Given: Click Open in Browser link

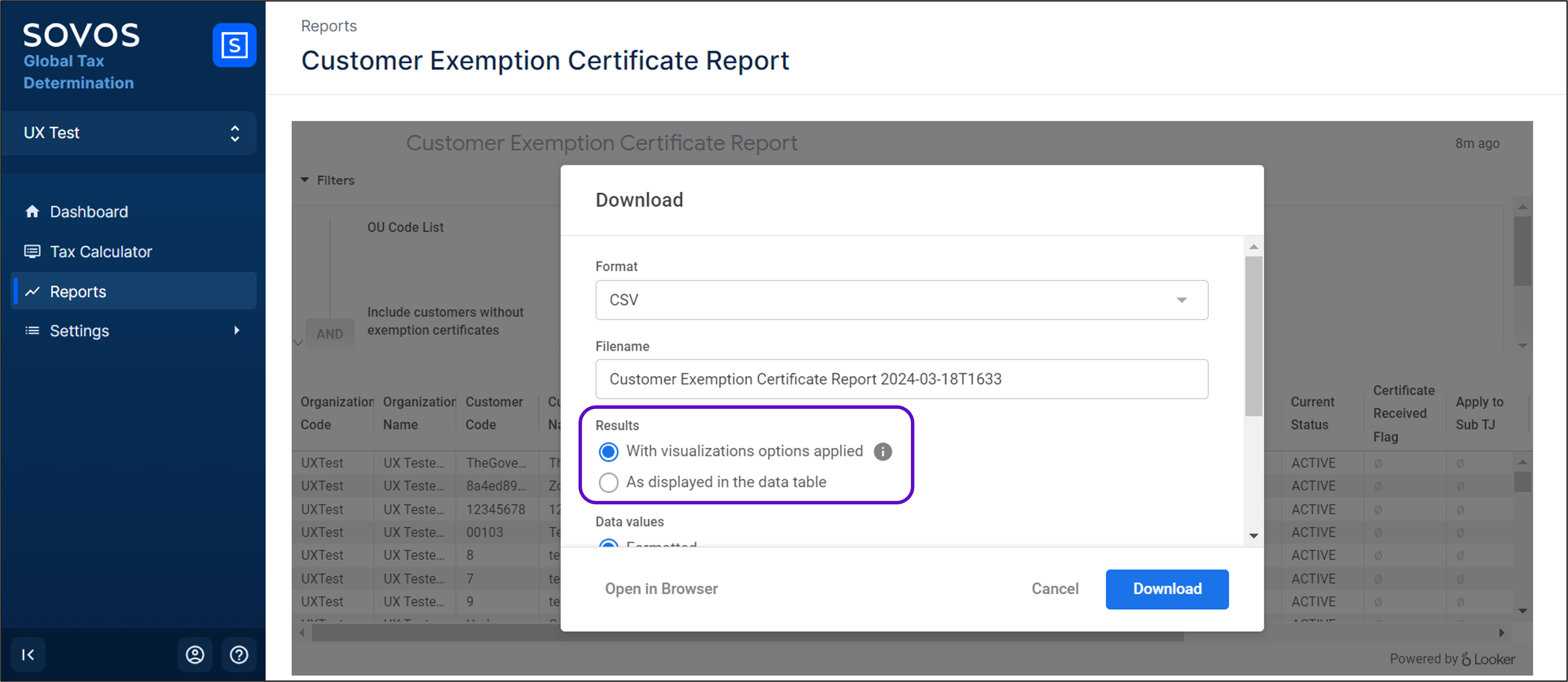Looking at the screenshot, I should click(661, 589).
